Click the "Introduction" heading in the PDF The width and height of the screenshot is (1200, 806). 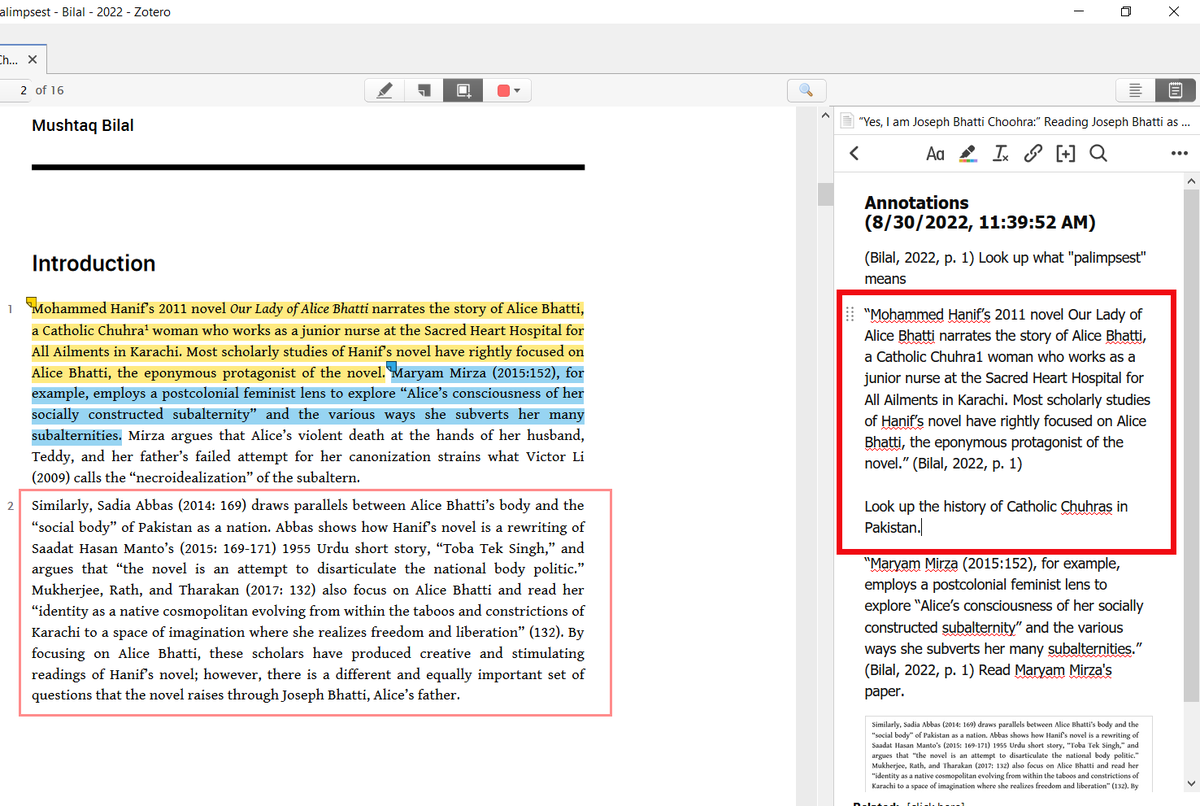(94, 263)
